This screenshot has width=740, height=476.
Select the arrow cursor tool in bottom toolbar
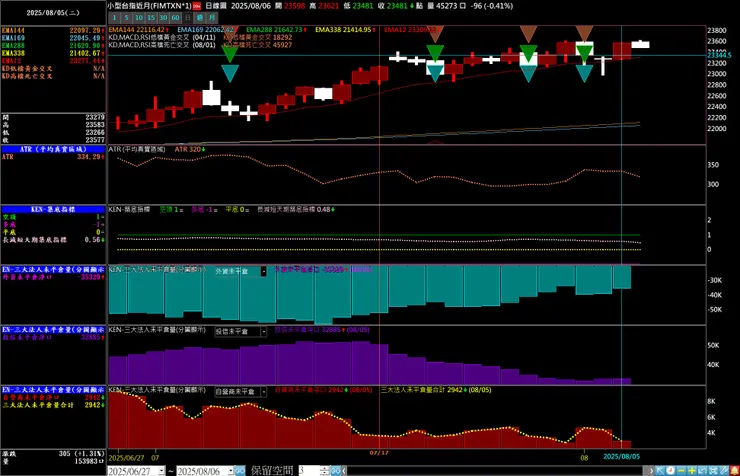tap(660, 470)
